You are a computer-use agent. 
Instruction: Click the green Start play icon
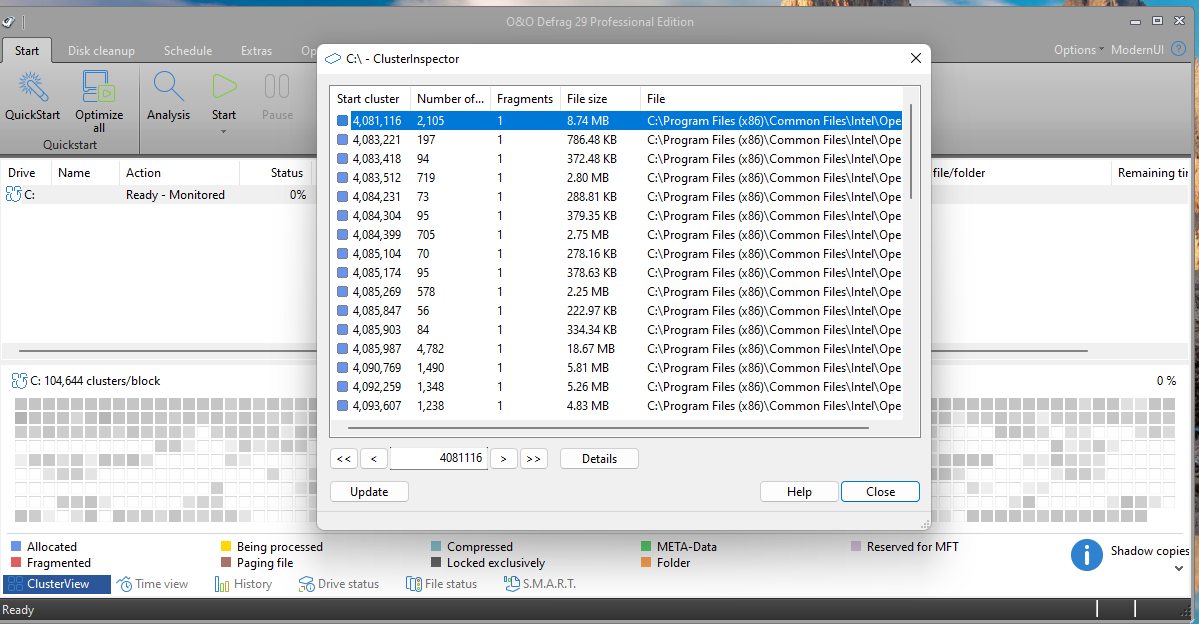tap(224, 86)
